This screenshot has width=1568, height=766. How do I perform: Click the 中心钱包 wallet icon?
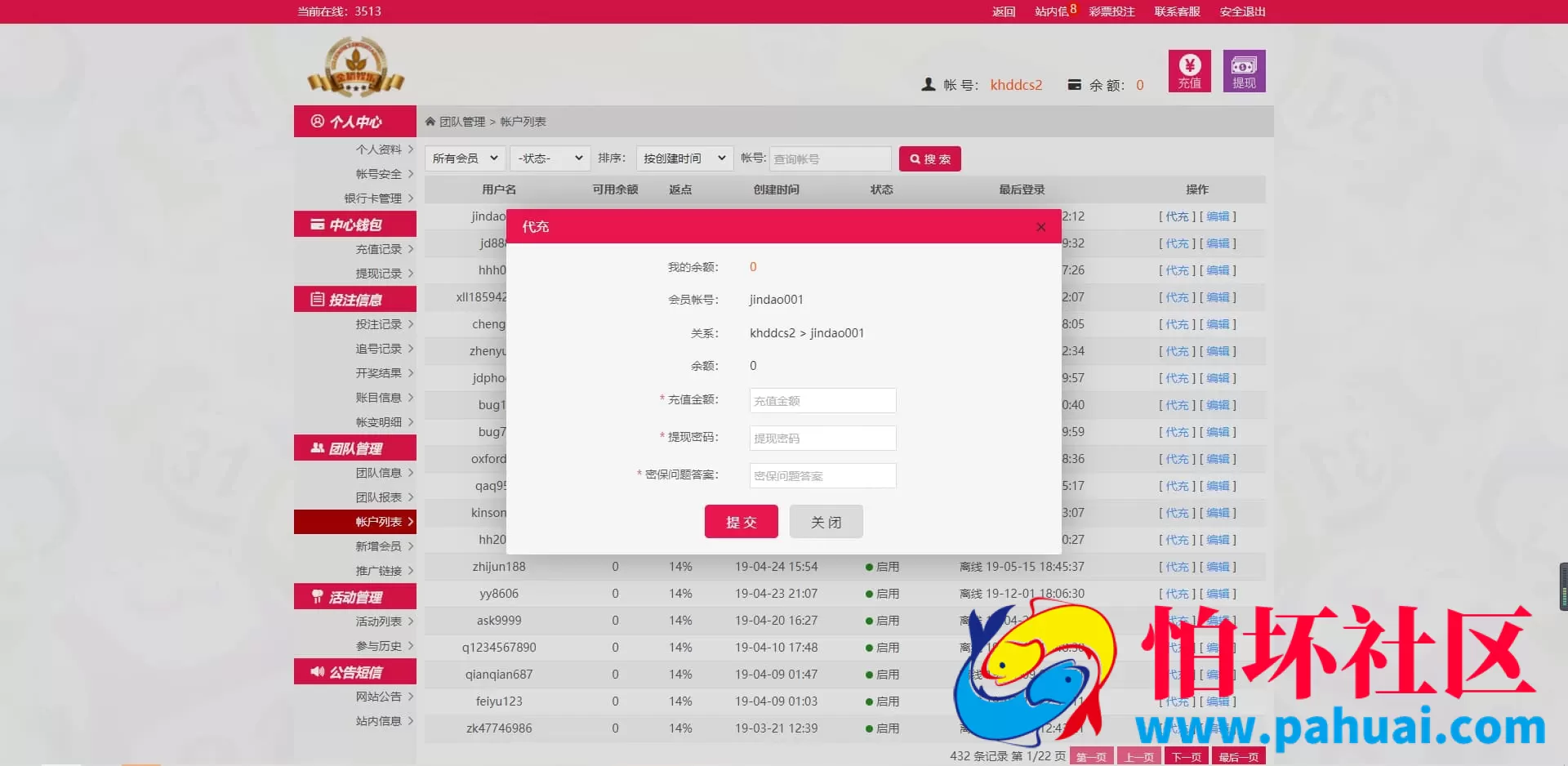click(x=318, y=224)
